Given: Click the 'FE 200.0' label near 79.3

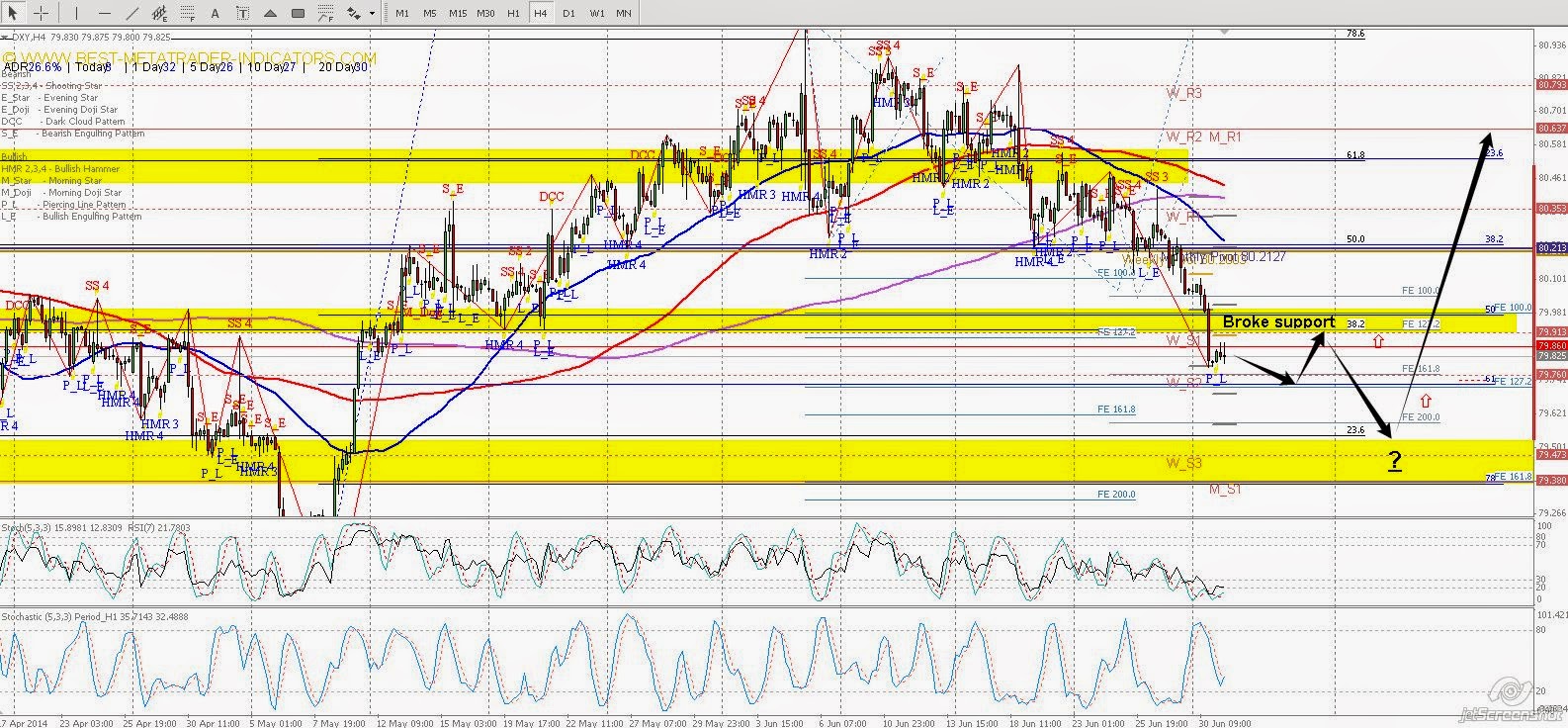Looking at the screenshot, I should [x=1116, y=495].
